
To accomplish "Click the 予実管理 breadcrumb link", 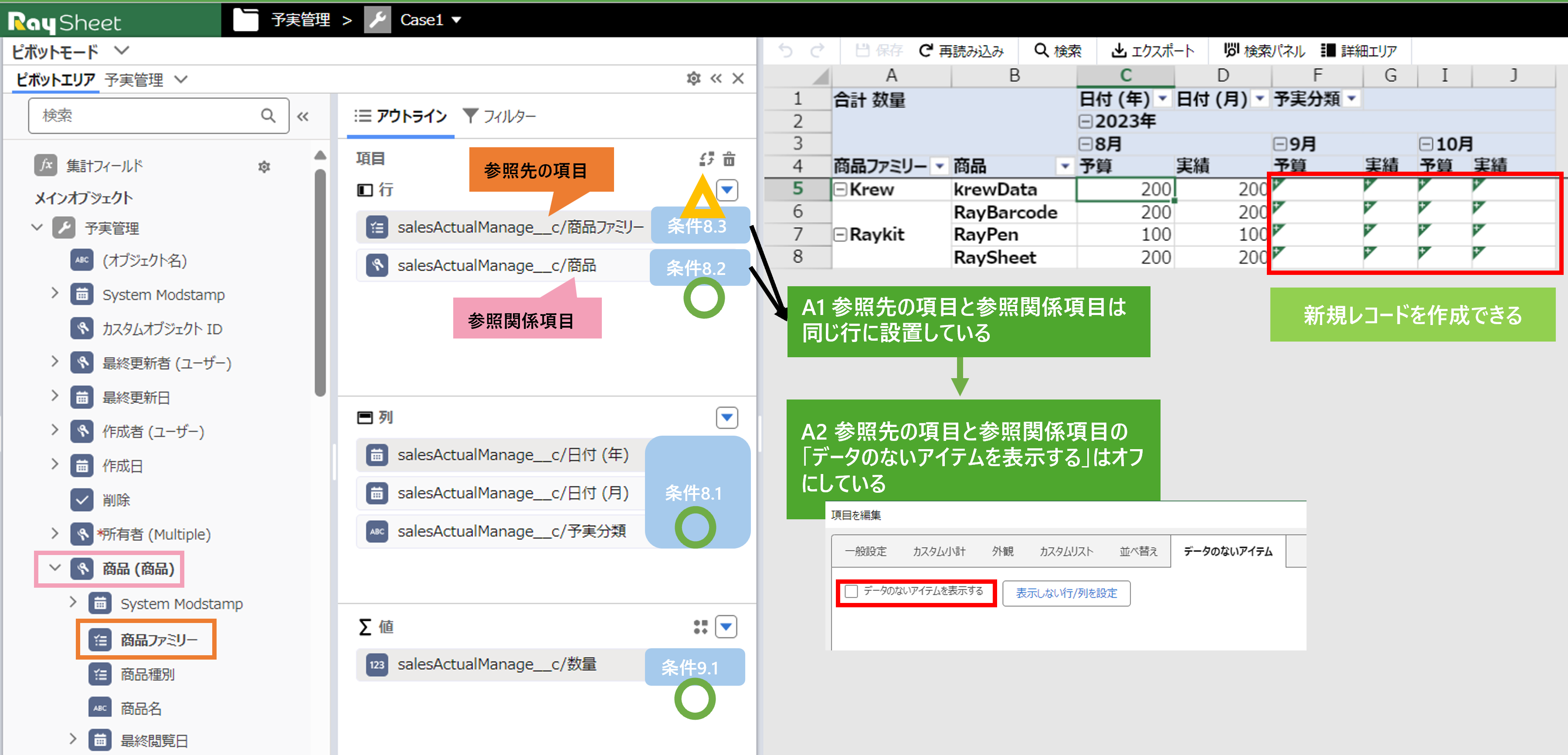I will (x=301, y=20).
